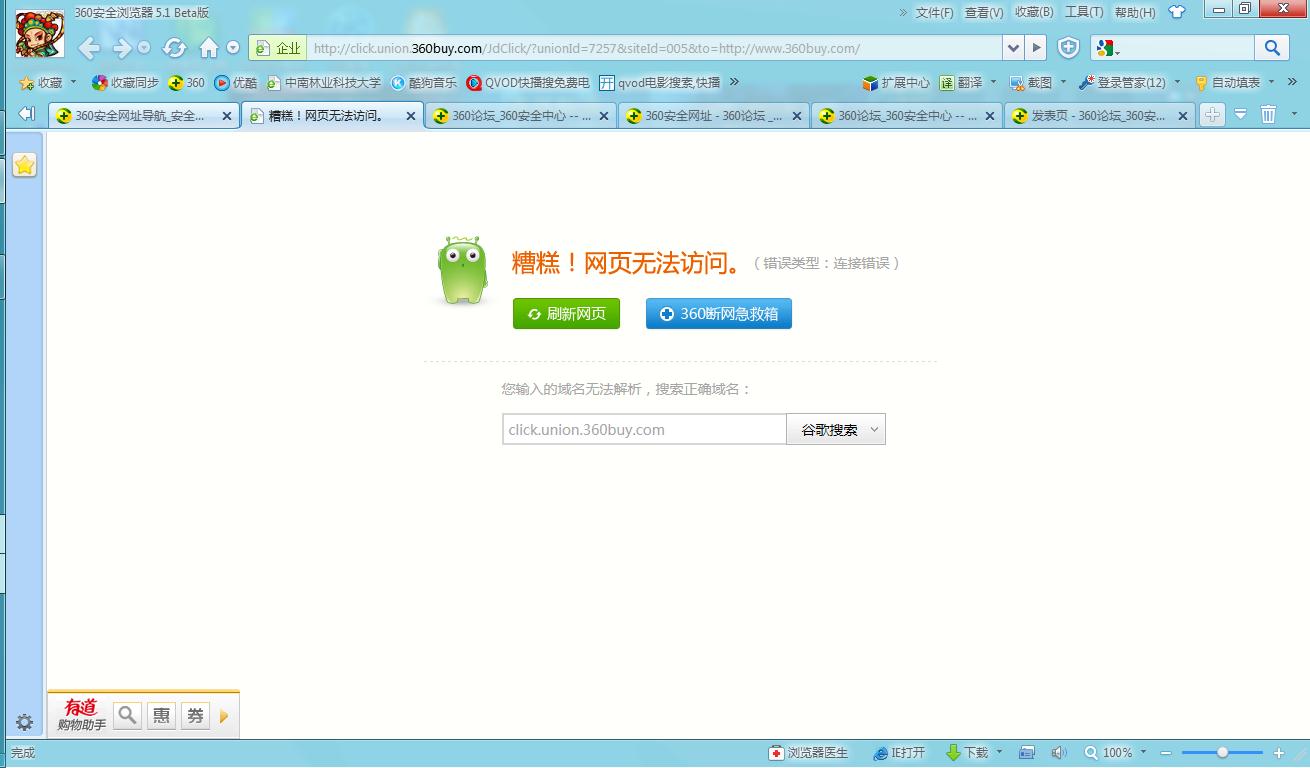
Task: Click the zoom out minus button
Action: pyautogui.click(x=1166, y=753)
